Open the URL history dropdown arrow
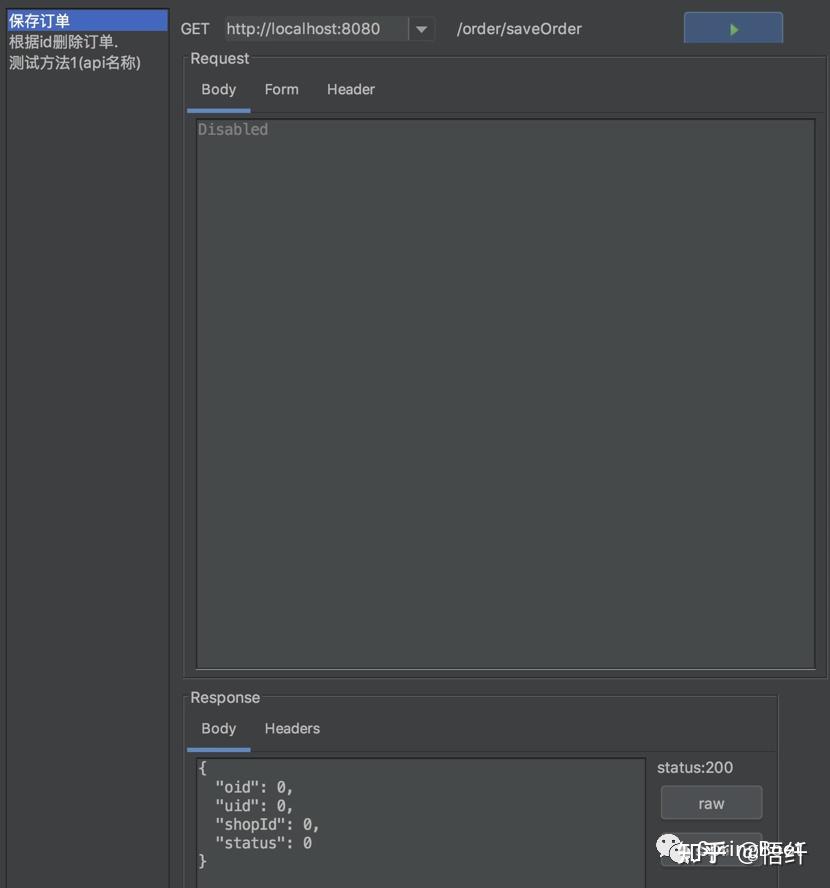 422,28
